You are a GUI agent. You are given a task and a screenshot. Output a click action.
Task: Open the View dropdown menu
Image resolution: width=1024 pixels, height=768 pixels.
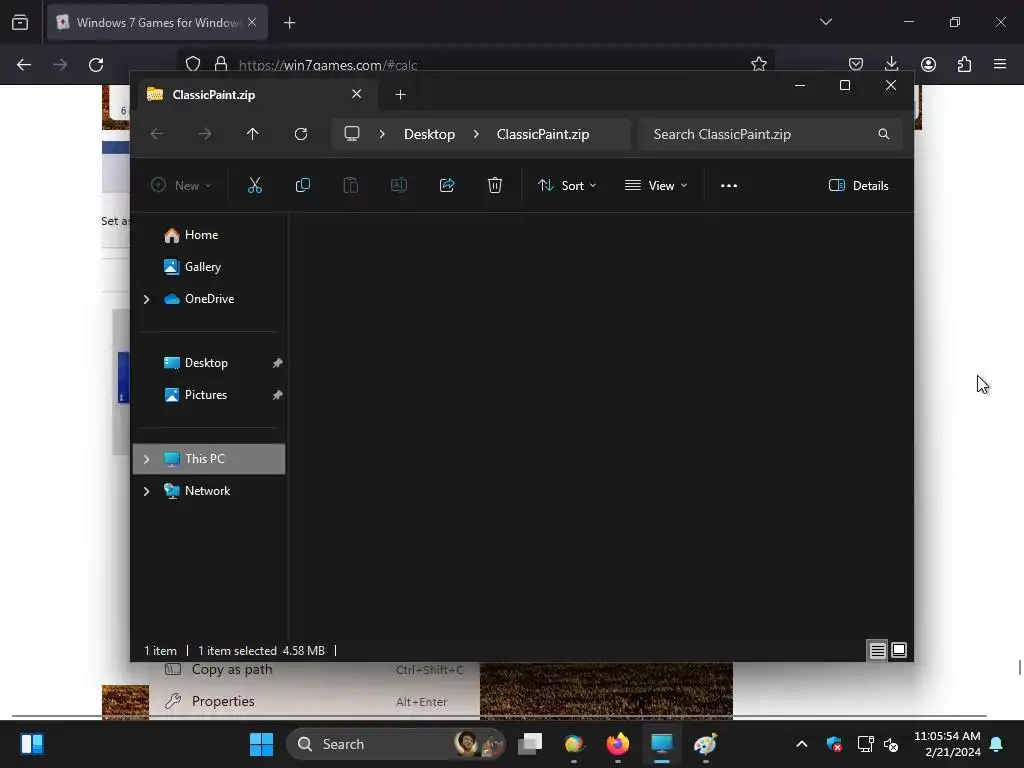[x=656, y=185]
